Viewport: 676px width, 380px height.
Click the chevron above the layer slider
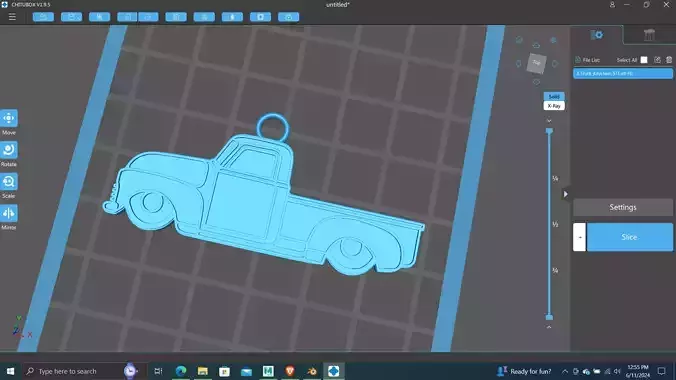click(x=549, y=121)
